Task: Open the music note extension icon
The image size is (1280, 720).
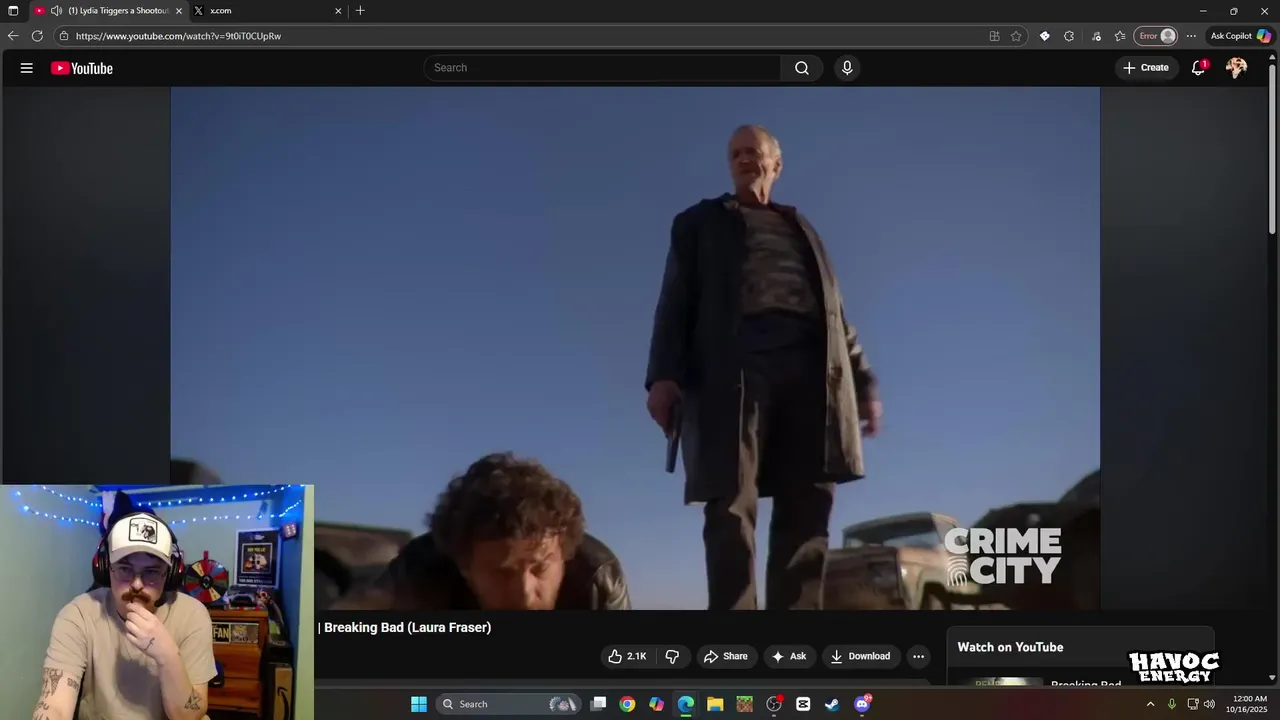Action: point(1096,36)
